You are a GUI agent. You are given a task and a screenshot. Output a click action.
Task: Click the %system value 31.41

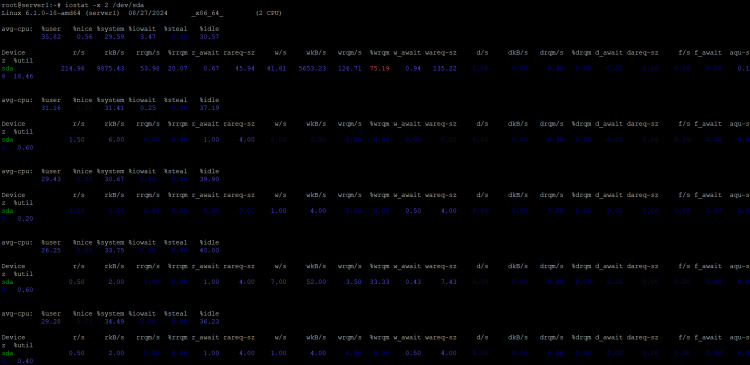[x=114, y=108]
